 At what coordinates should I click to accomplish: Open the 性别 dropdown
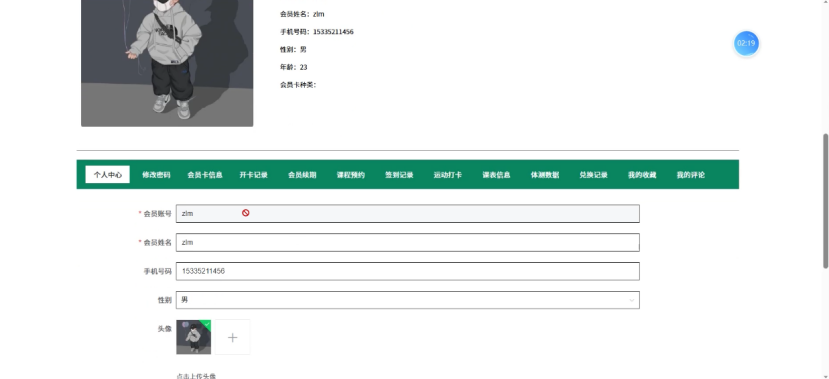[x=408, y=300]
